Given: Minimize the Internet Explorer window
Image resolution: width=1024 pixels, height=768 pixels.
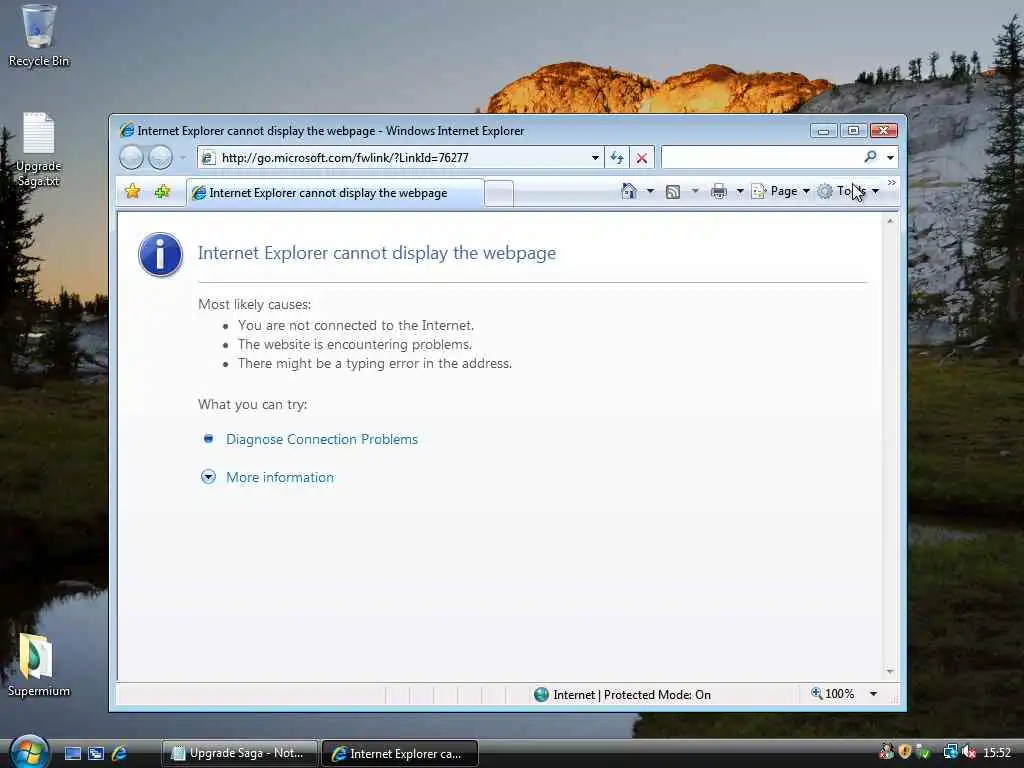Looking at the screenshot, I should click(x=823, y=131).
